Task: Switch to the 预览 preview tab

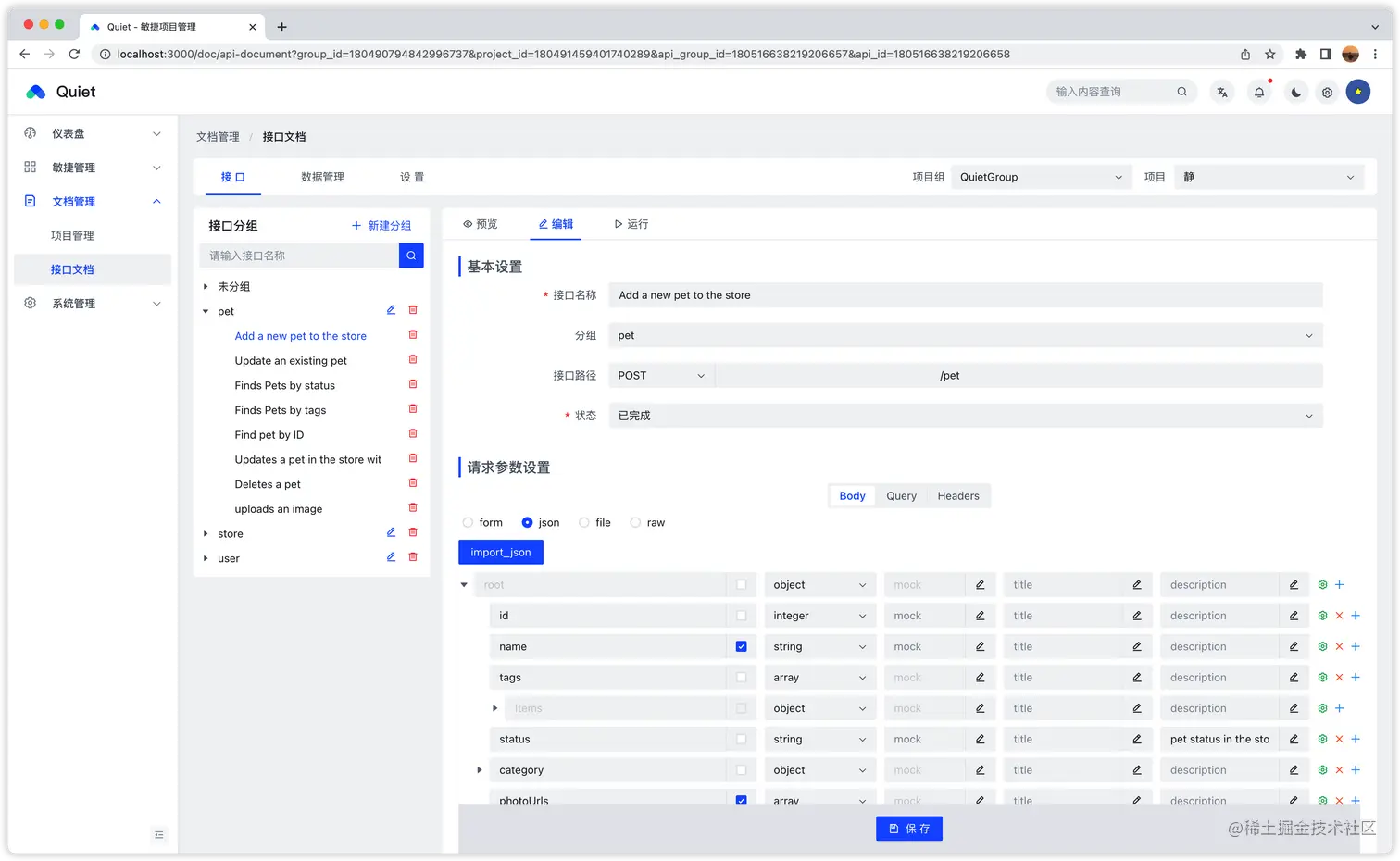Action: pos(480,224)
